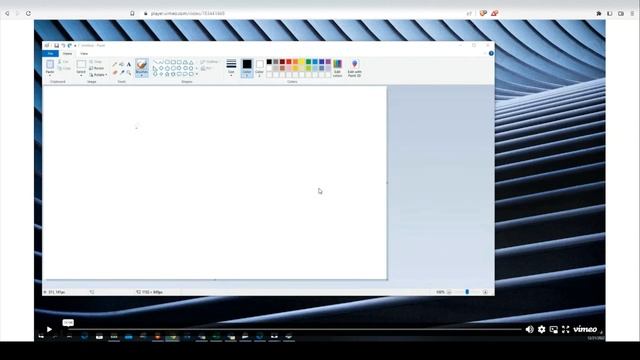Click the bookmark icon beside the address
The image size is (640, 360).
point(132,13)
